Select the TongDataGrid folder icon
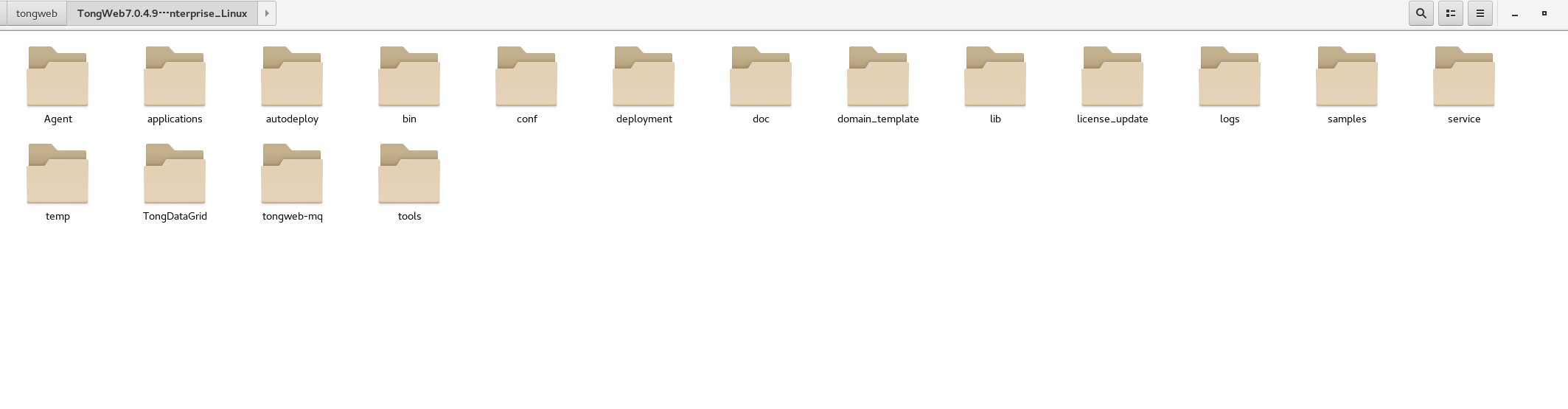This screenshot has height=409, width=1568. [175, 173]
